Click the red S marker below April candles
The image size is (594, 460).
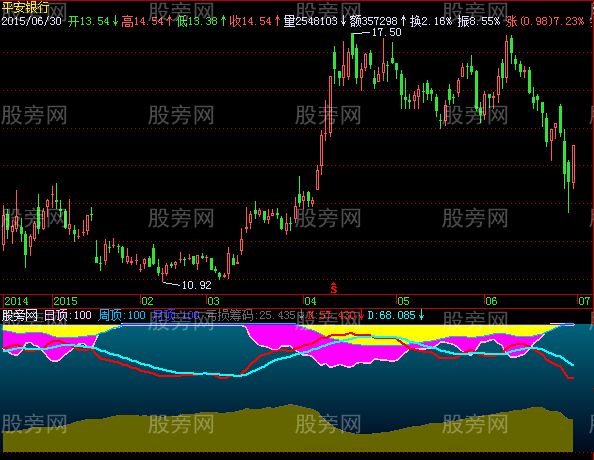pyautogui.click(x=333, y=288)
